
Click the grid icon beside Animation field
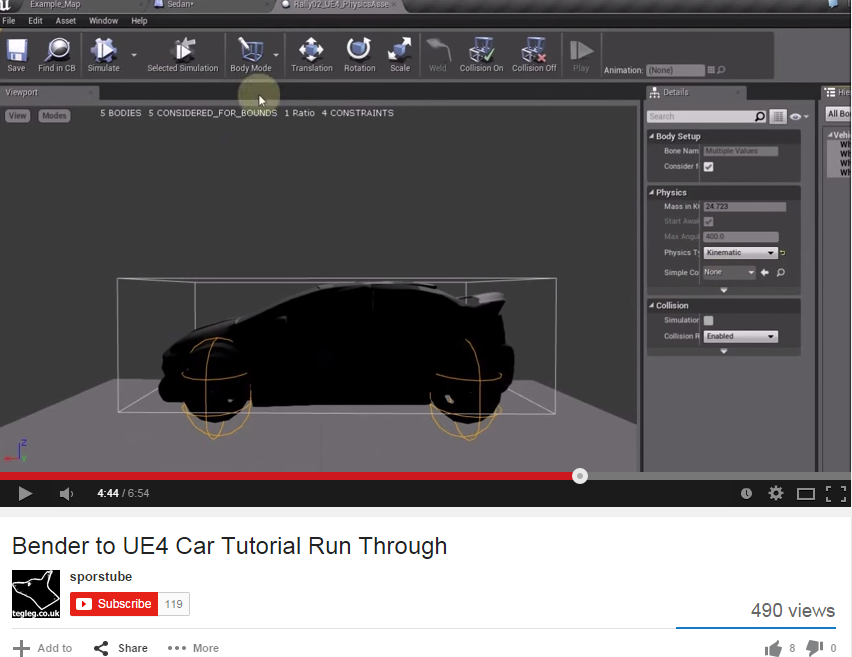point(711,70)
